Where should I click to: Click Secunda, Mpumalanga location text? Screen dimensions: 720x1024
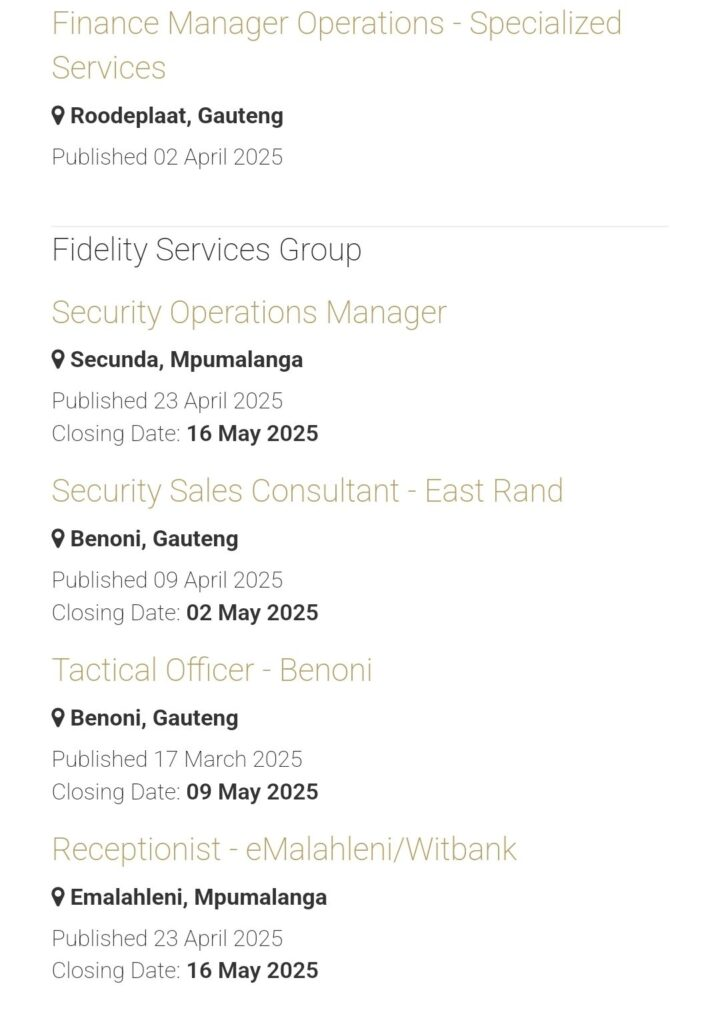[x=186, y=360]
